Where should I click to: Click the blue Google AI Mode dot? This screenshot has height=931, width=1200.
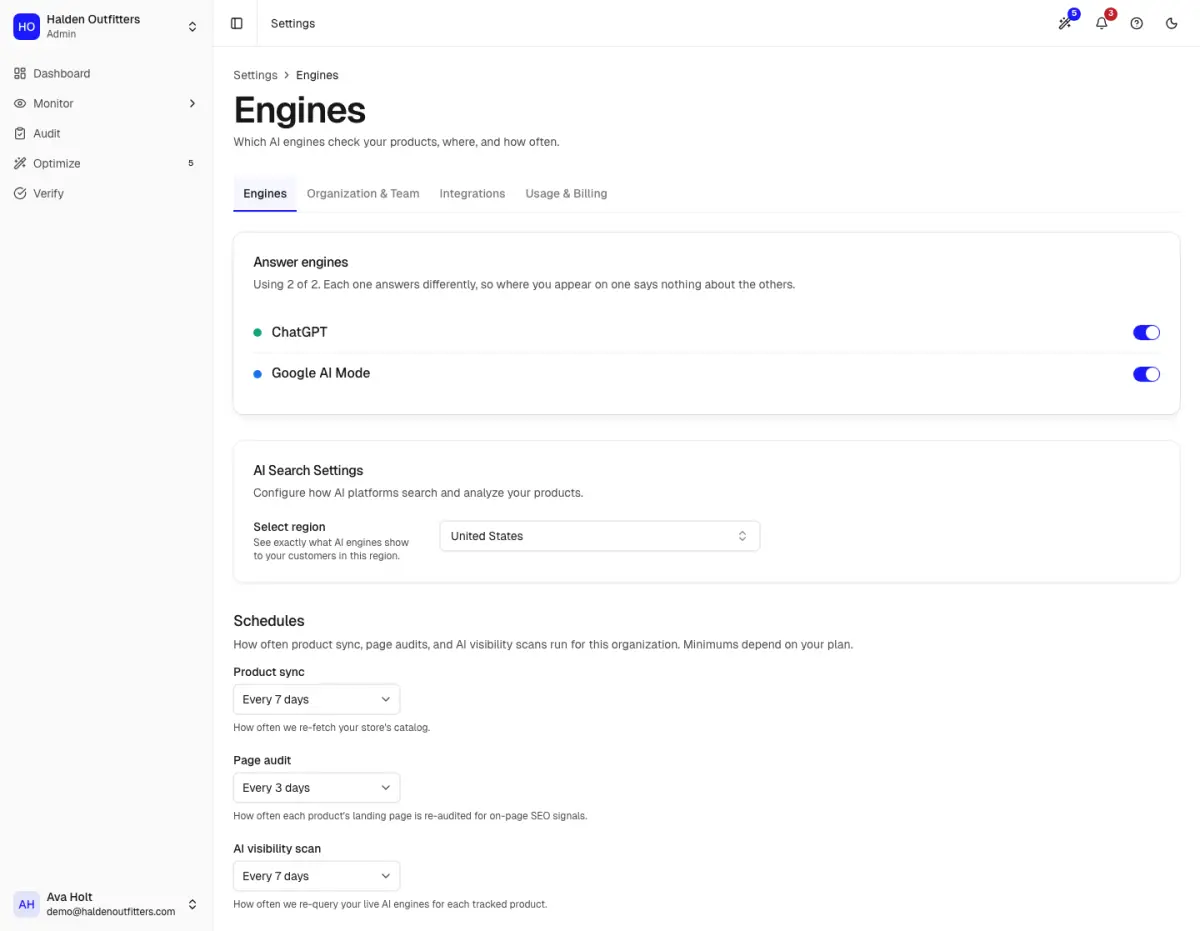(x=257, y=373)
